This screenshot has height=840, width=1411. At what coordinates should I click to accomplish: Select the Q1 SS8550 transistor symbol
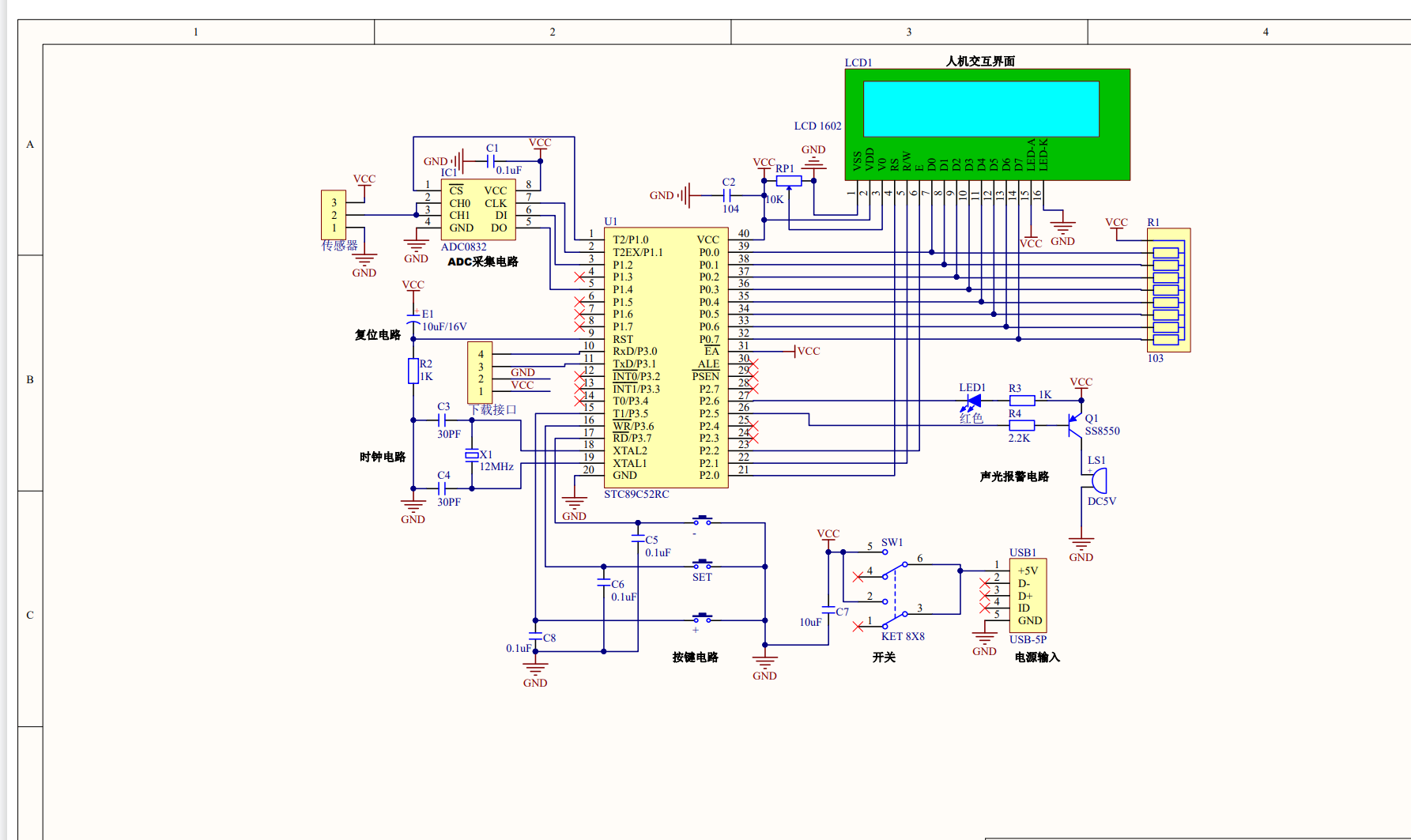click(x=1075, y=424)
